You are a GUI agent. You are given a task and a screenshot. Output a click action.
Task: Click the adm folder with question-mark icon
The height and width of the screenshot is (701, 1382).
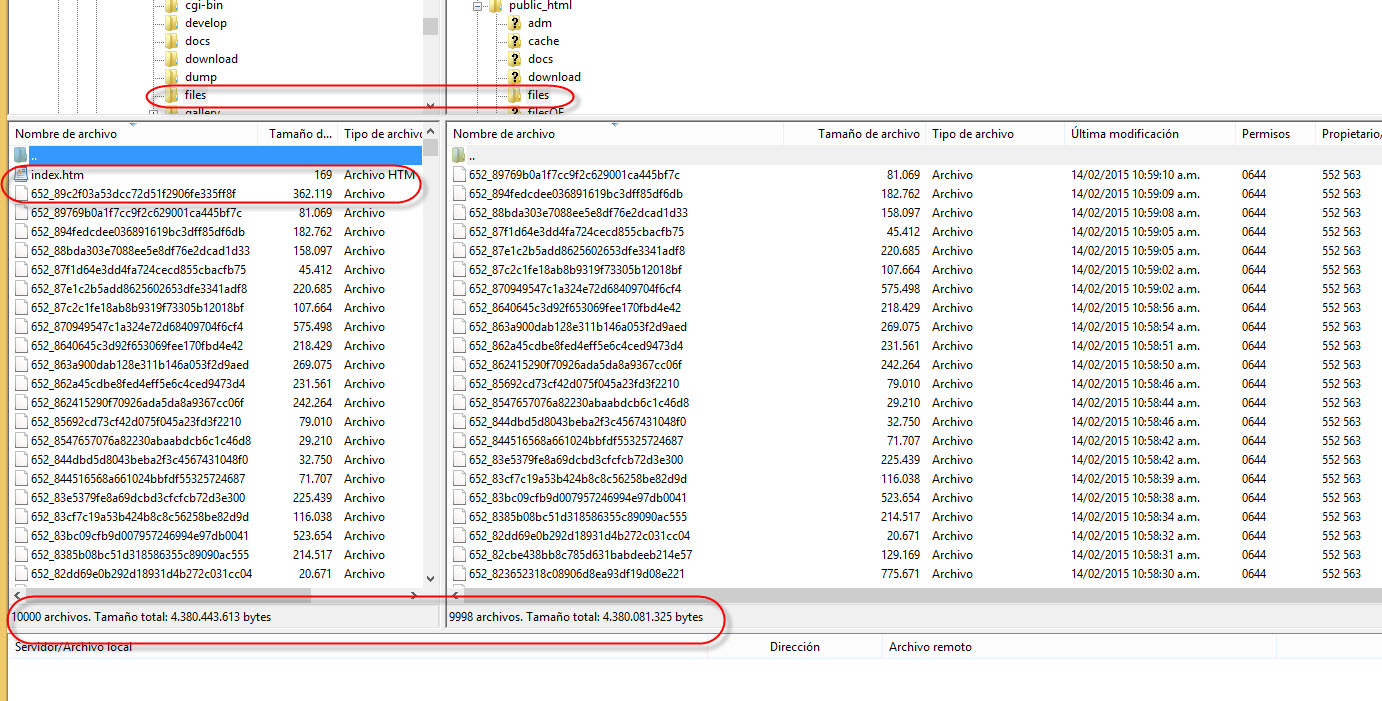pos(539,23)
